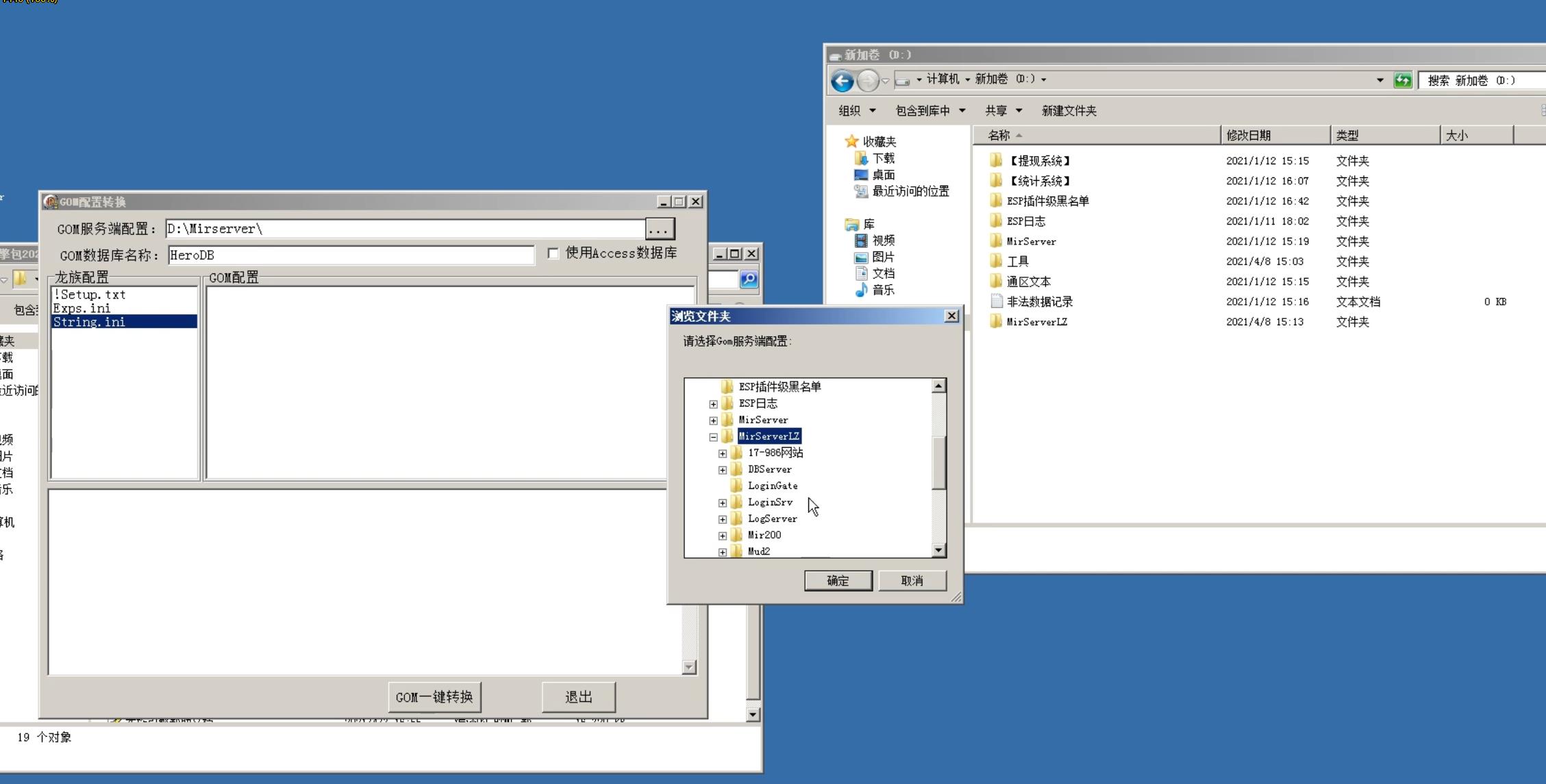
Task: Click the ... browse button for the server path
Action: pos(660,229)
